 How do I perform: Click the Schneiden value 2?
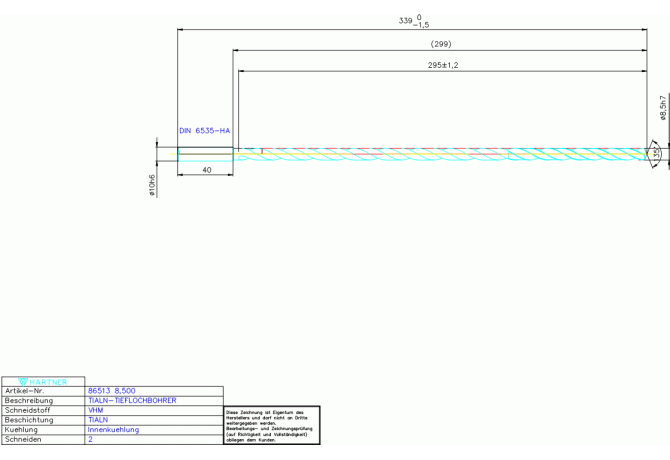click(x=91, y=439)
